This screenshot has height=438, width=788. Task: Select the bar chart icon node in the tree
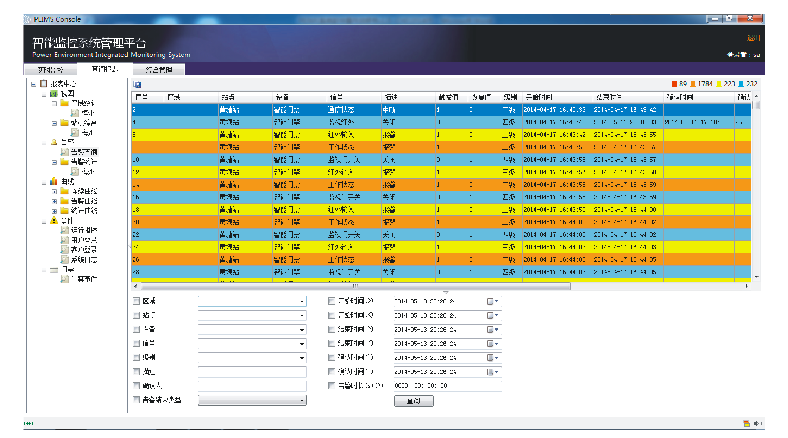click(54, 181)
